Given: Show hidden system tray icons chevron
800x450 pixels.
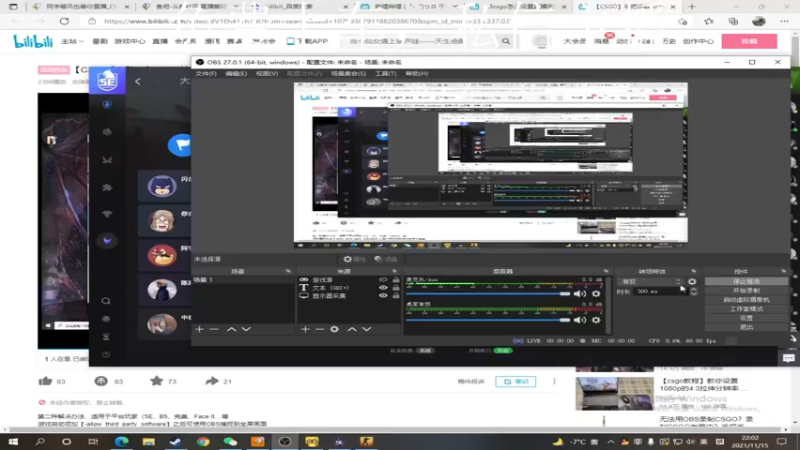Looking at the screenshot, I should 611,442.
